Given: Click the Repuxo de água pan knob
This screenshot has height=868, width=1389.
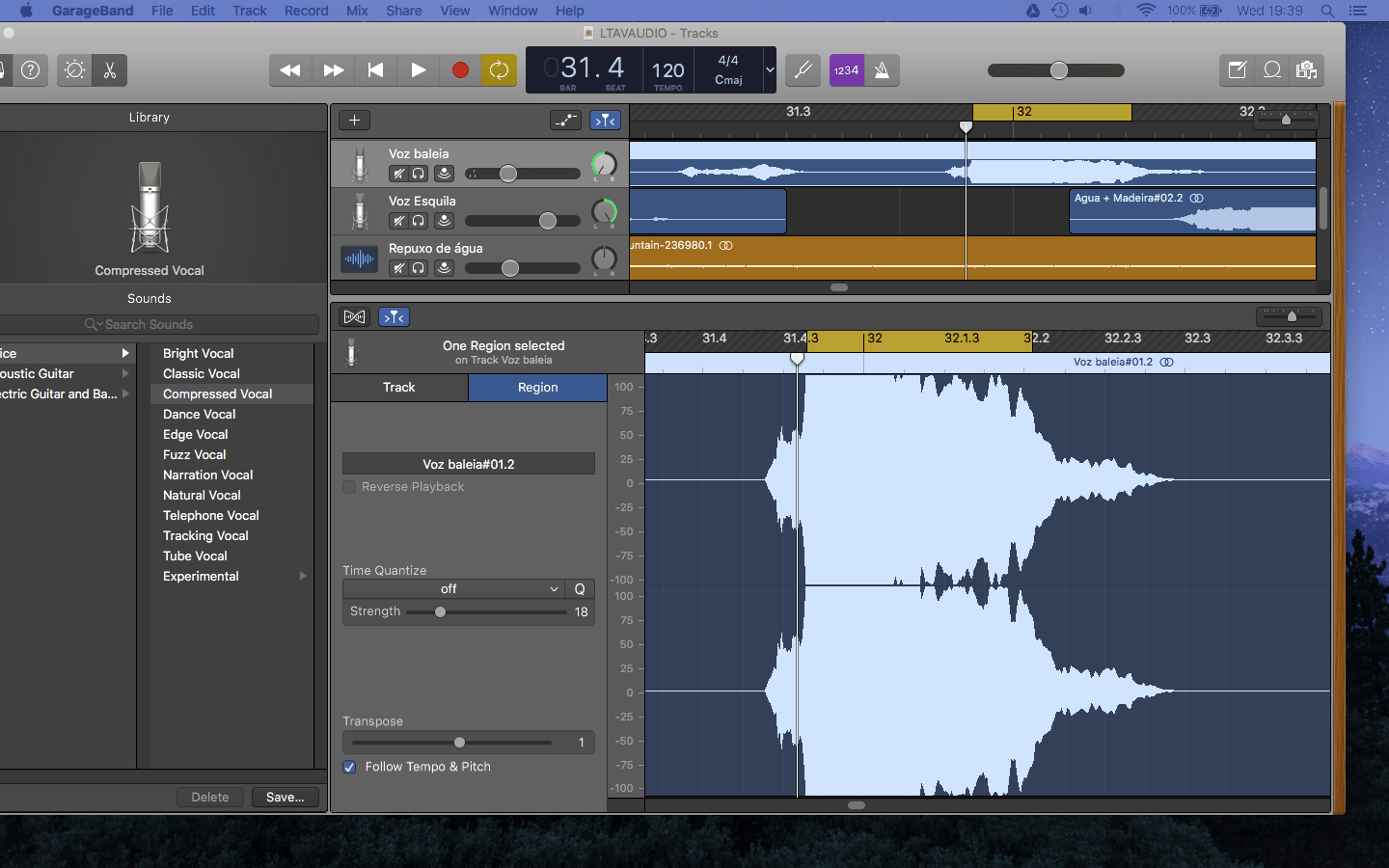Looking at the screenshot, I should pos(604,258).
